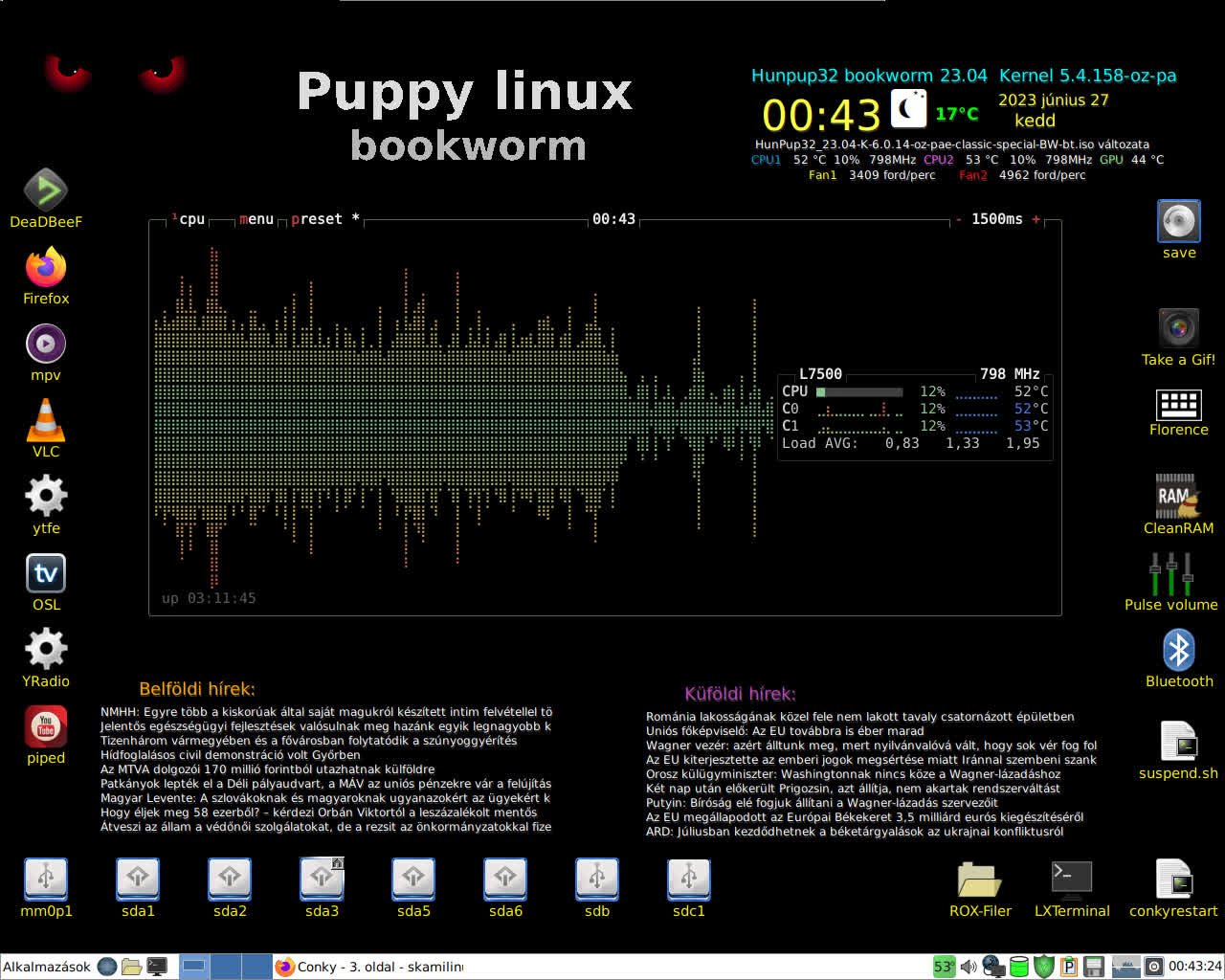Click the 17°C weather temperature readout
The width and height of the screenshot is (1225, 980).
tap(957, 114)
